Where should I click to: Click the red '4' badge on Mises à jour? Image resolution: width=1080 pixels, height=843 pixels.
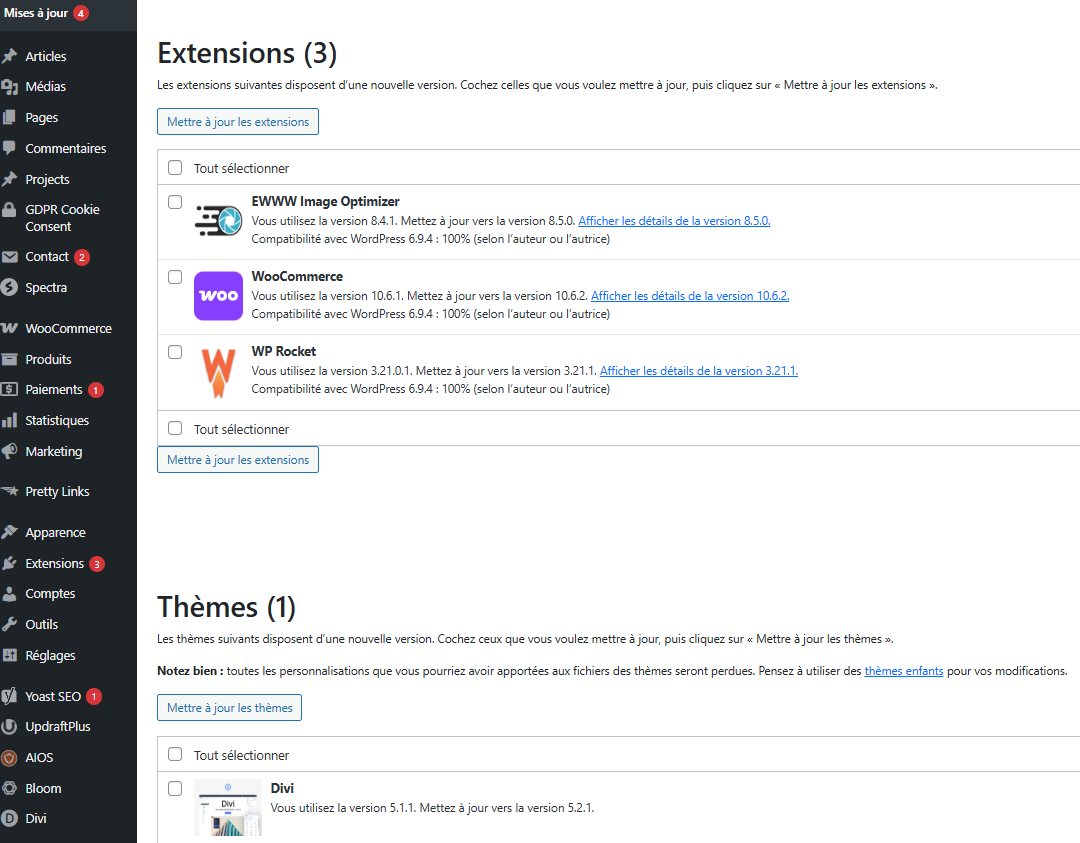(81, 13)
